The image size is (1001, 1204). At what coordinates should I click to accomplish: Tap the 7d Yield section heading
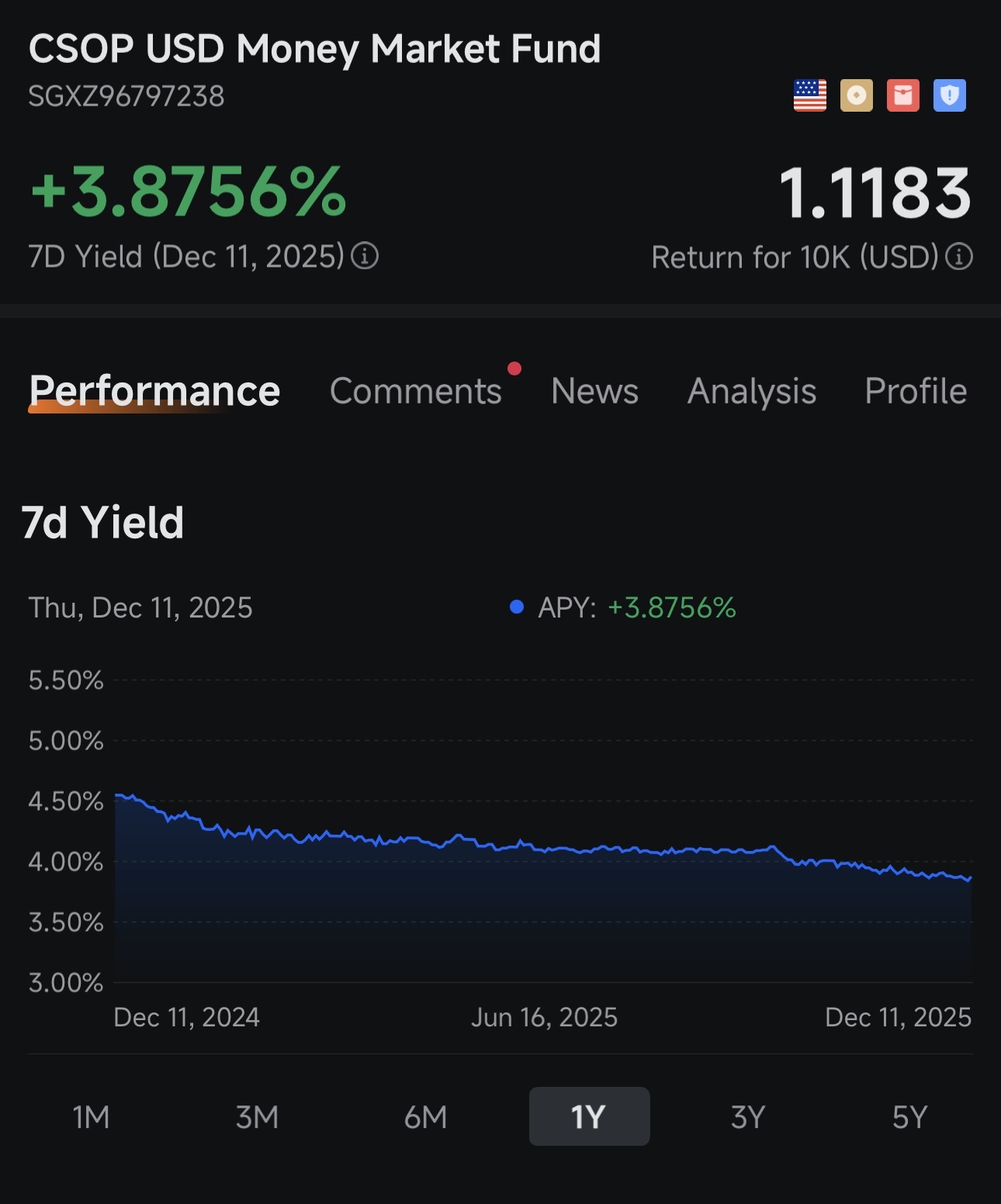pos(102,522)
